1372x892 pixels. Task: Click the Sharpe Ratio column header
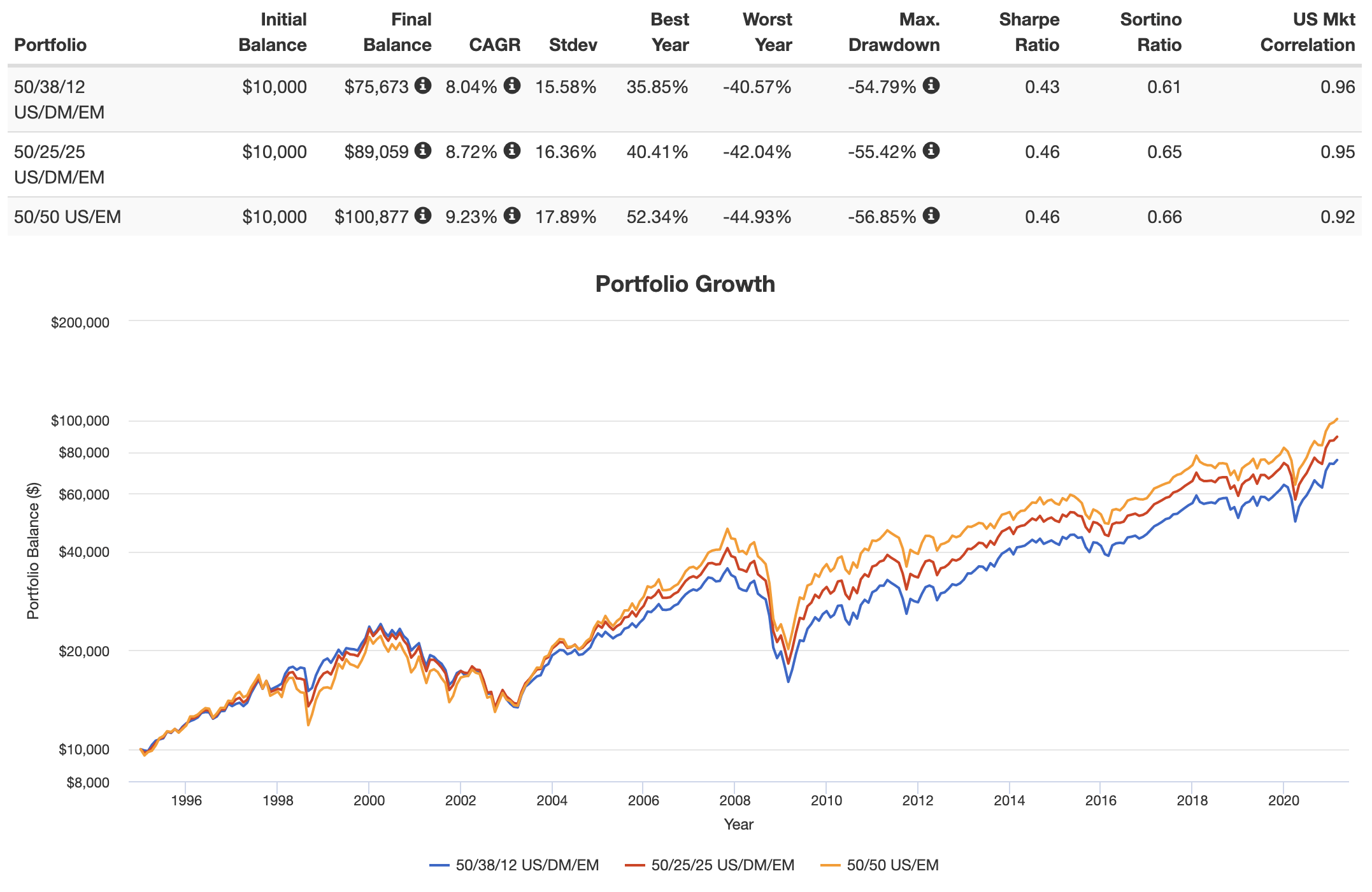(1029, 32)
